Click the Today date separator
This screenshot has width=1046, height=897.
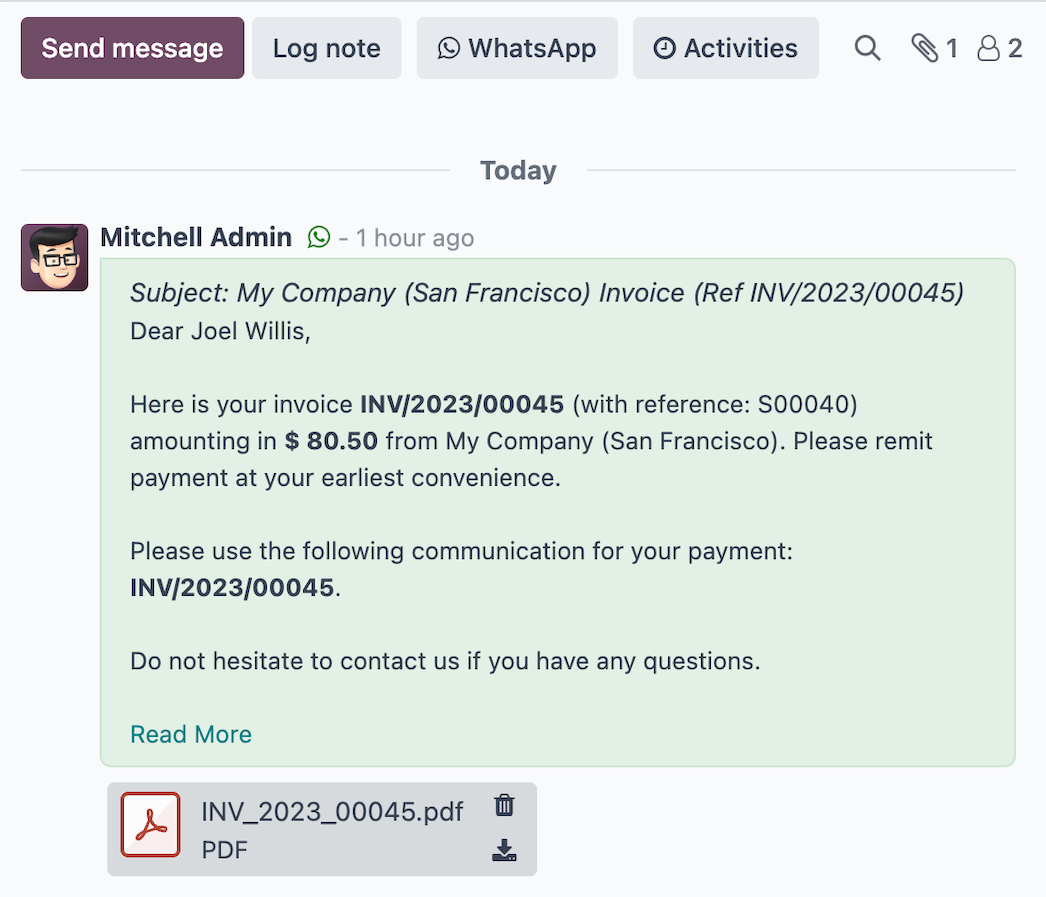coord(518,171)
